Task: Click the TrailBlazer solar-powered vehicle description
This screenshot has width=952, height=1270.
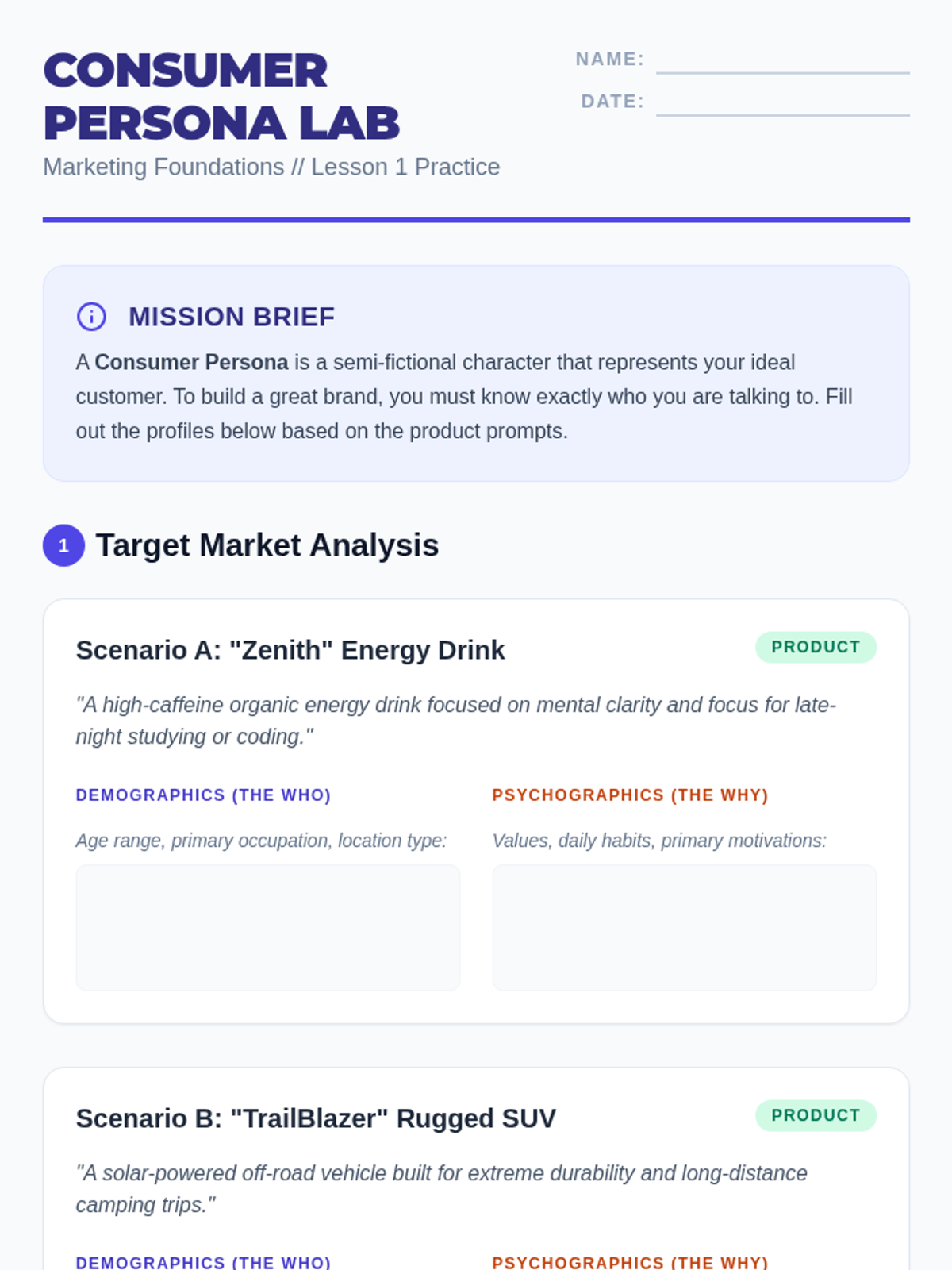Action: point(441,1188)
